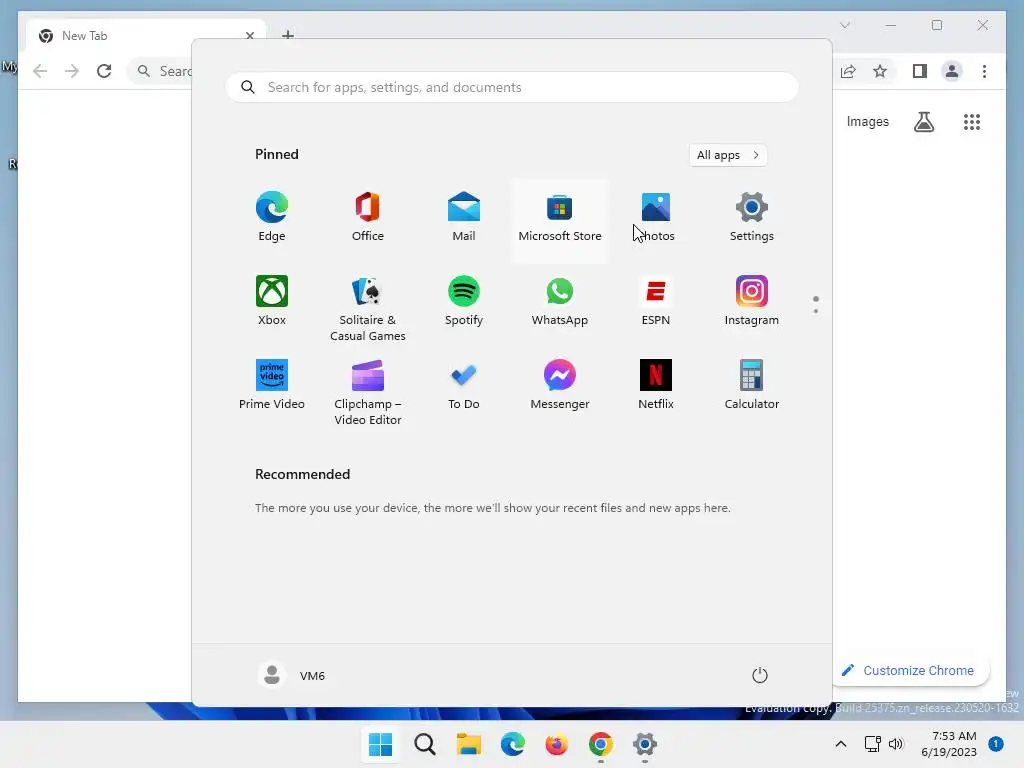Open taskbar Search
The image size is (1024, 768).
pyautogui.click(x=424, y=744)
